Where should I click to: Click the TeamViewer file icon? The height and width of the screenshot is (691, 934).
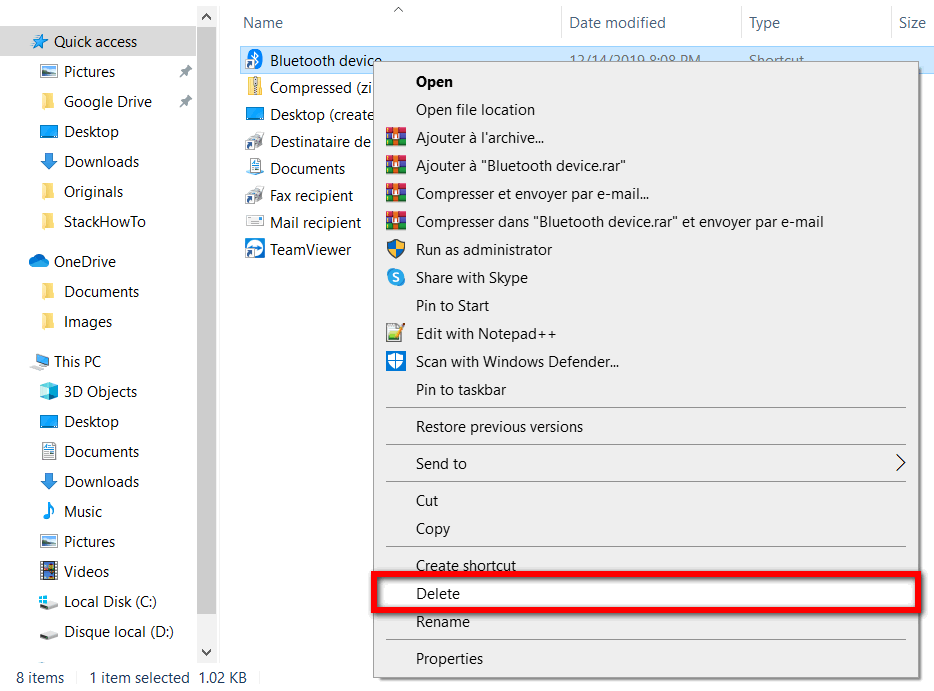(253, 249)
